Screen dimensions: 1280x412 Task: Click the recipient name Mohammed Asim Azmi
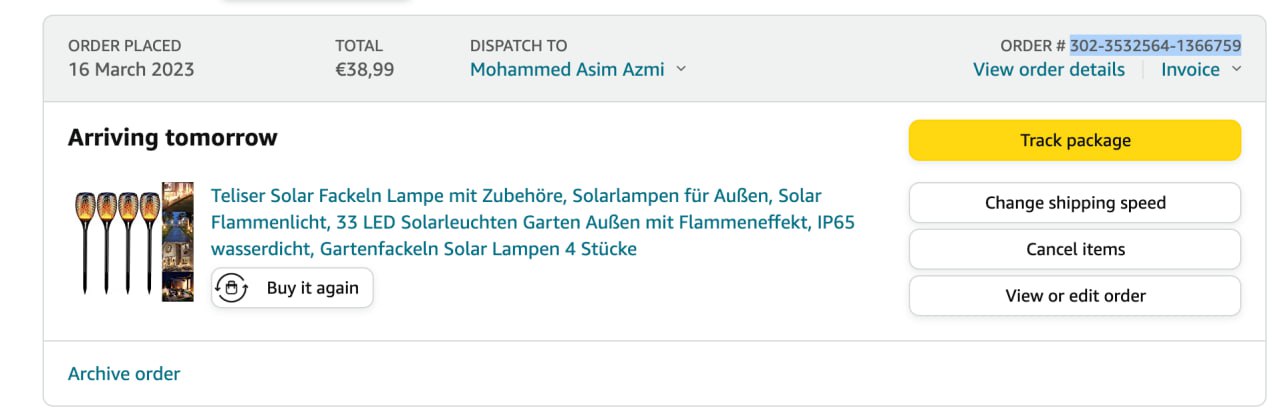[x=567, y=69]
